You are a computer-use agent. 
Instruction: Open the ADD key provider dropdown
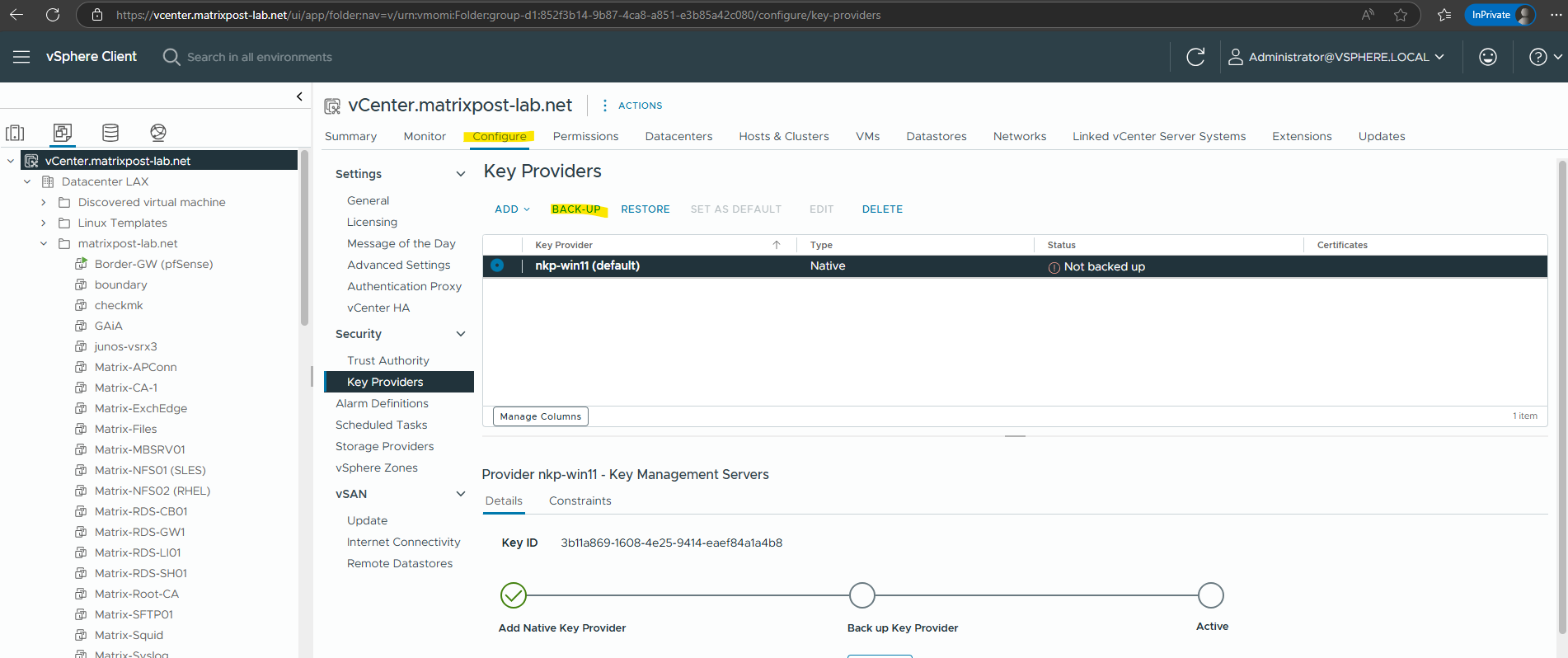click(x=512, y=209)
